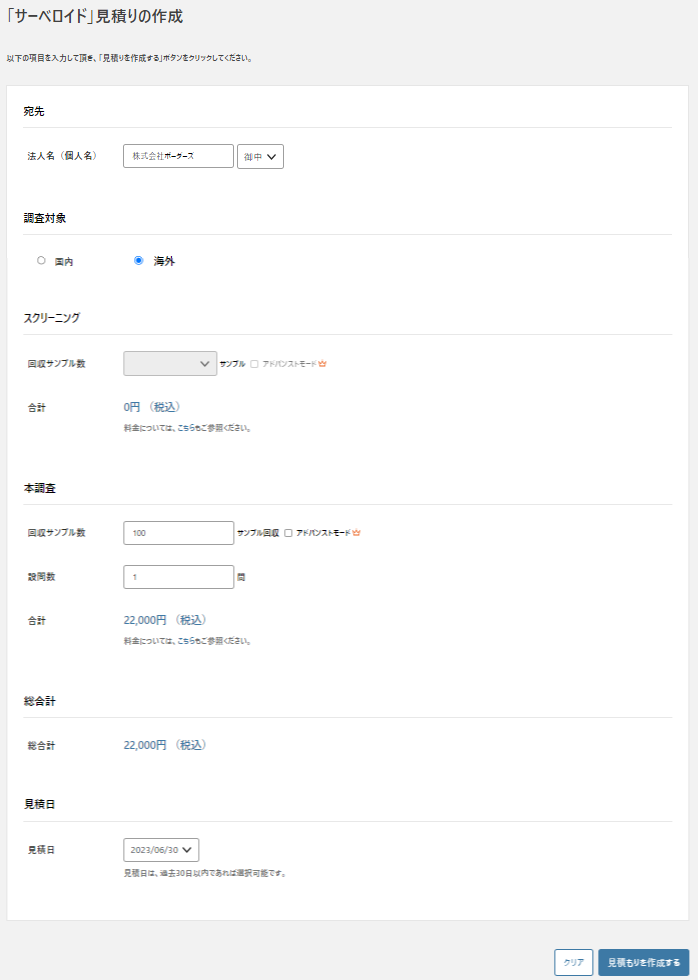The image size is (698, 980).
Task: Open the 見積日 date dropdown 2023/06/30
Action: coord(161,850)
